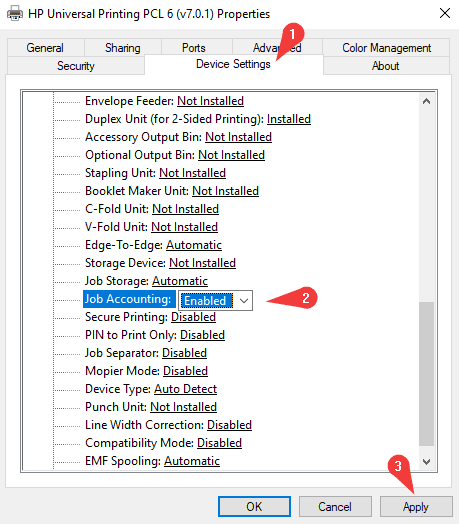Open the Job Accounting Enabled dropdown

[216, 300]
